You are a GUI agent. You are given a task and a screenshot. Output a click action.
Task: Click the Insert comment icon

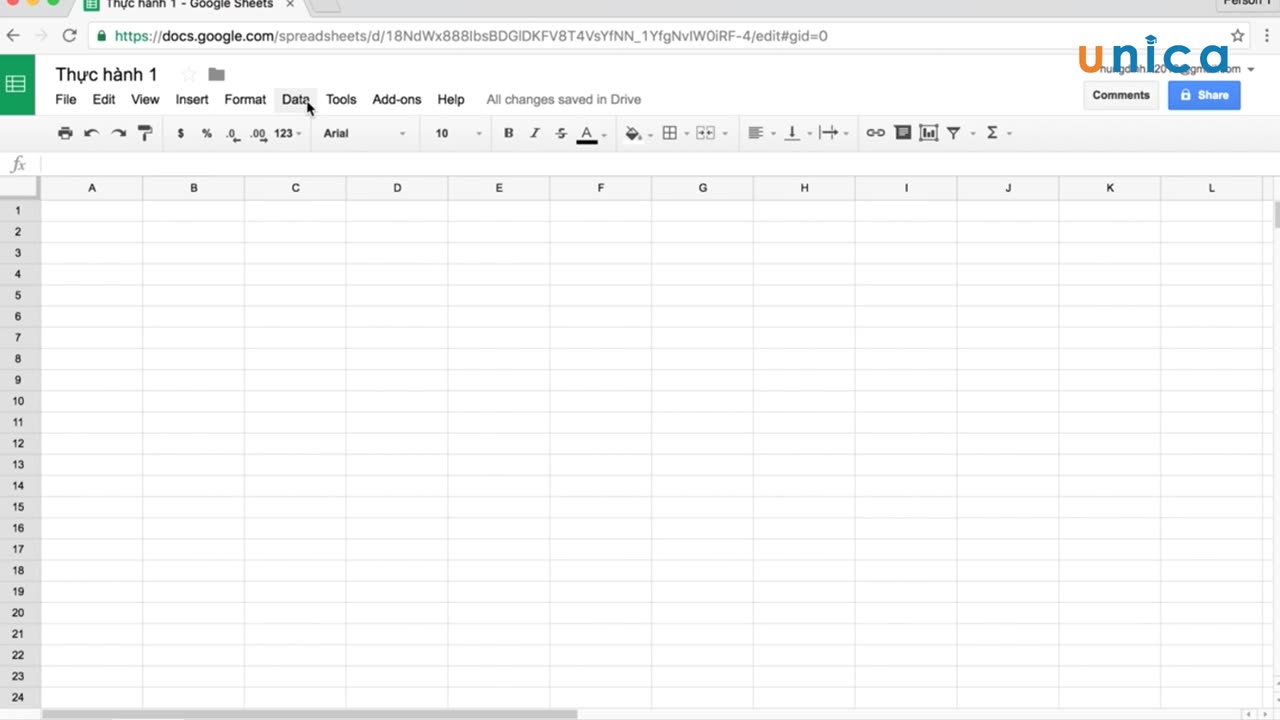tap(903, 133)
